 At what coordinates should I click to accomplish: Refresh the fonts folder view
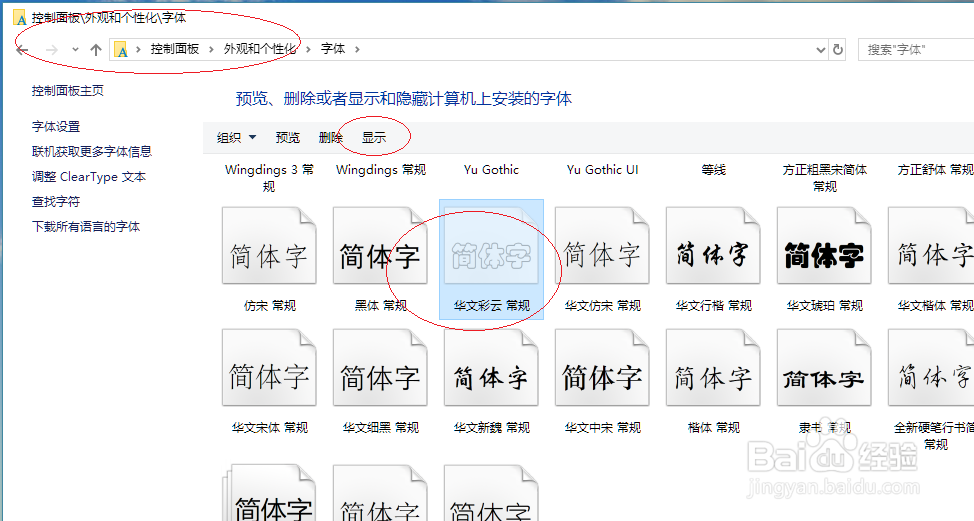tap(838, 50)
